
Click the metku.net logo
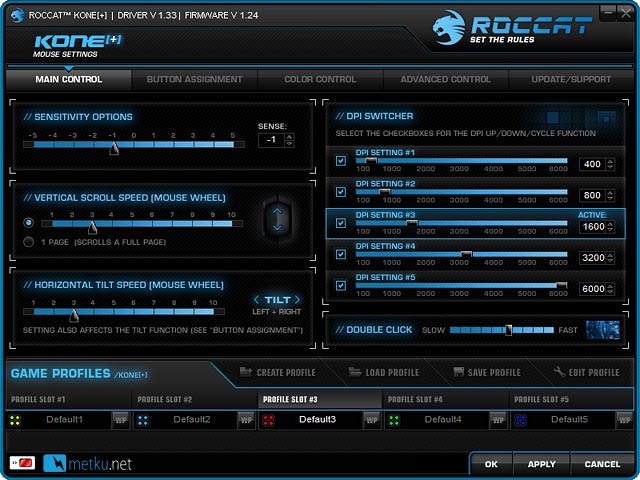pyautogui.click(x=87, y=463)
